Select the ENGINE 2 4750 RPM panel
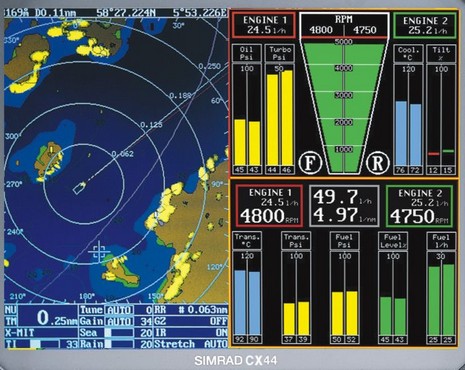 coord(419,206)
